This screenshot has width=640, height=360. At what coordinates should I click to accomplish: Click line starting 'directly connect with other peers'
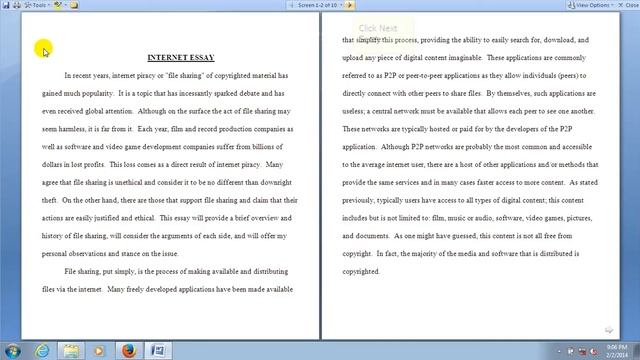pyautogui.click(x=469, y=93)
